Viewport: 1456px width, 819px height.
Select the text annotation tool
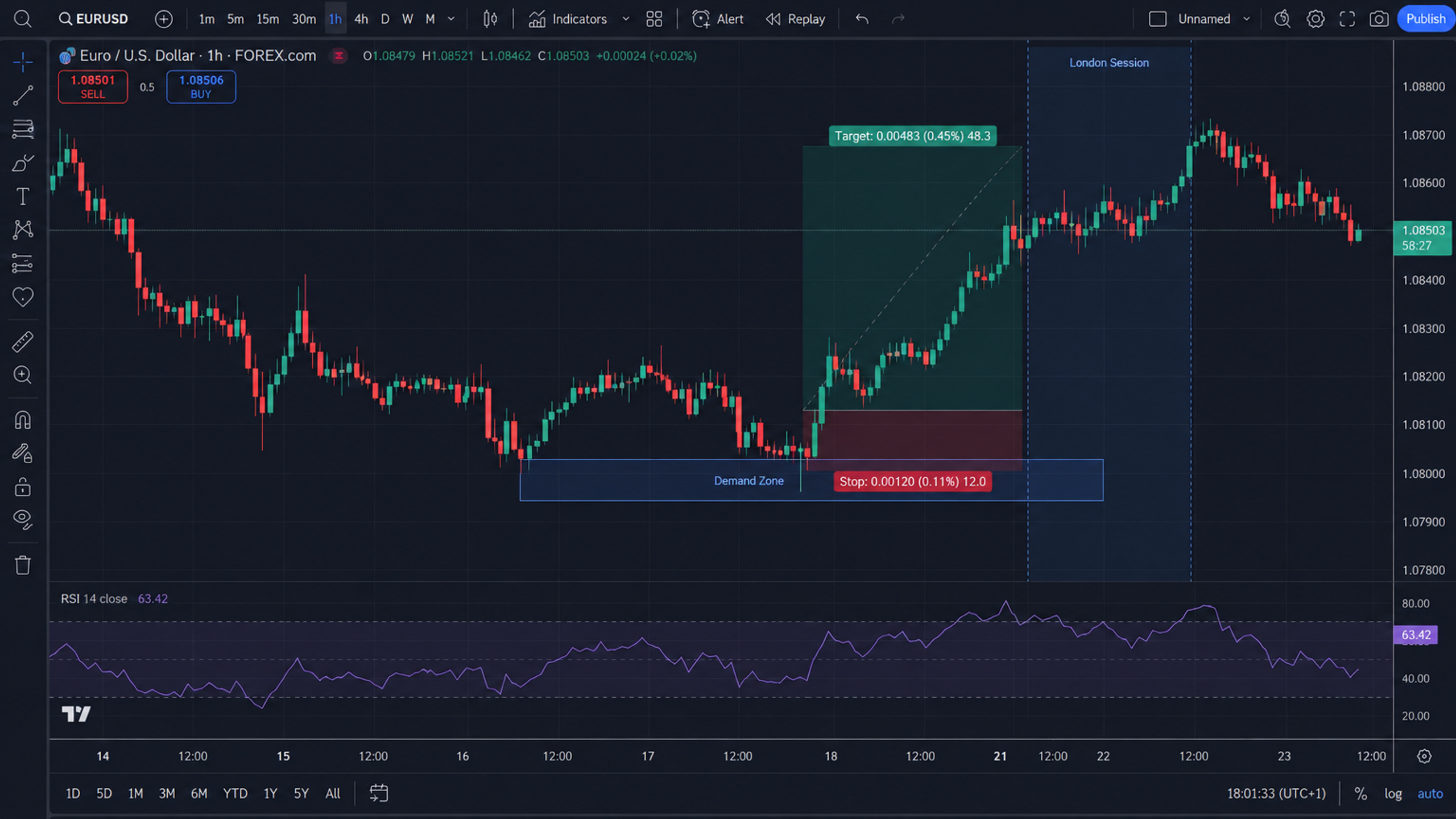(x=23, y=197)
